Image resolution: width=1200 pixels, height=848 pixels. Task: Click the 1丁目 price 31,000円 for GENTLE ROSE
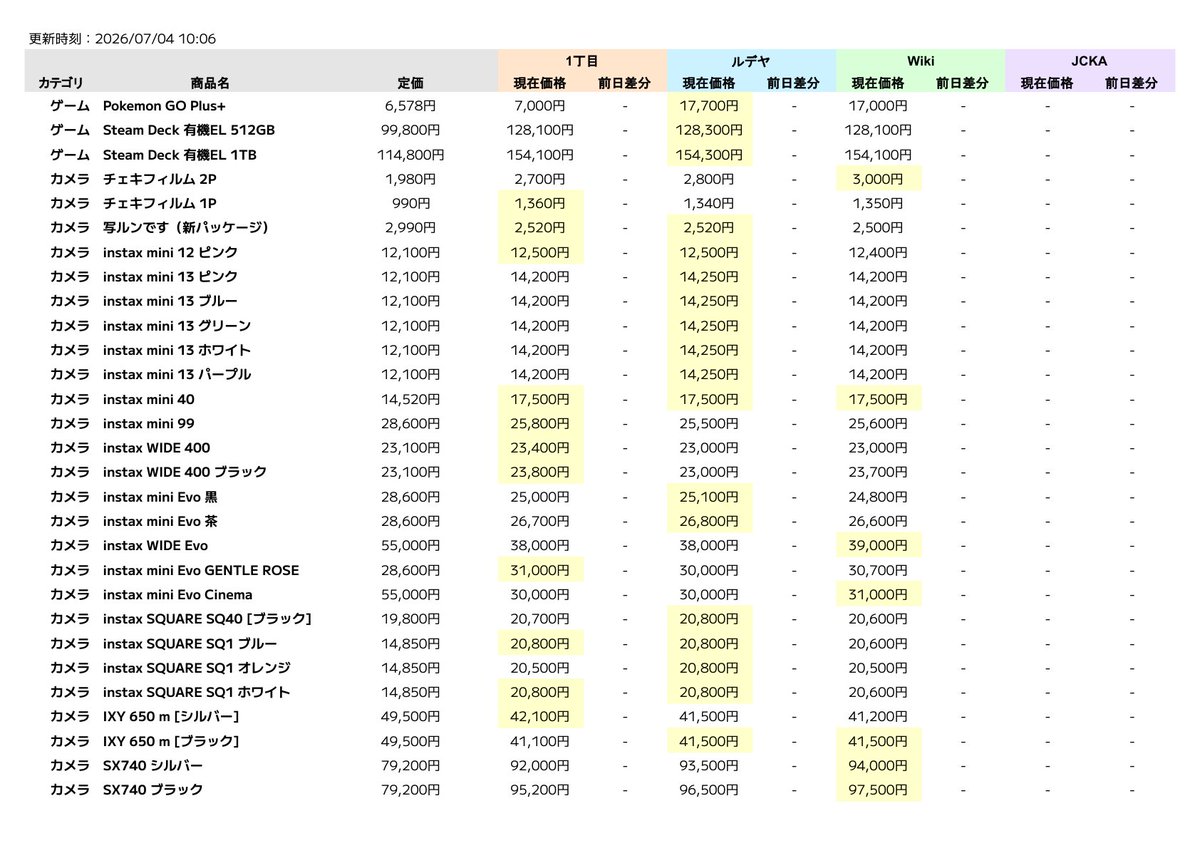(x=540, y=570)
